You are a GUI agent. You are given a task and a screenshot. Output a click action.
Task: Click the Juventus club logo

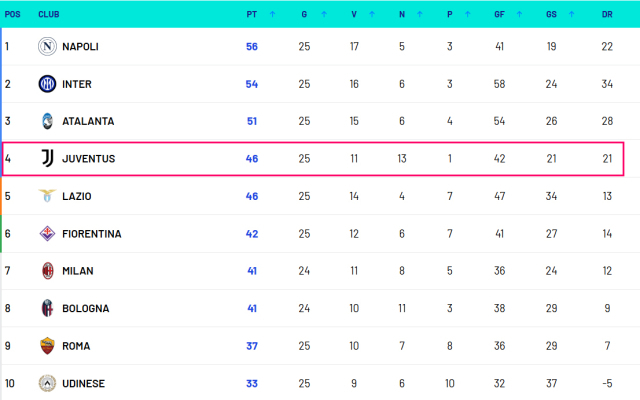click(47, 158)
